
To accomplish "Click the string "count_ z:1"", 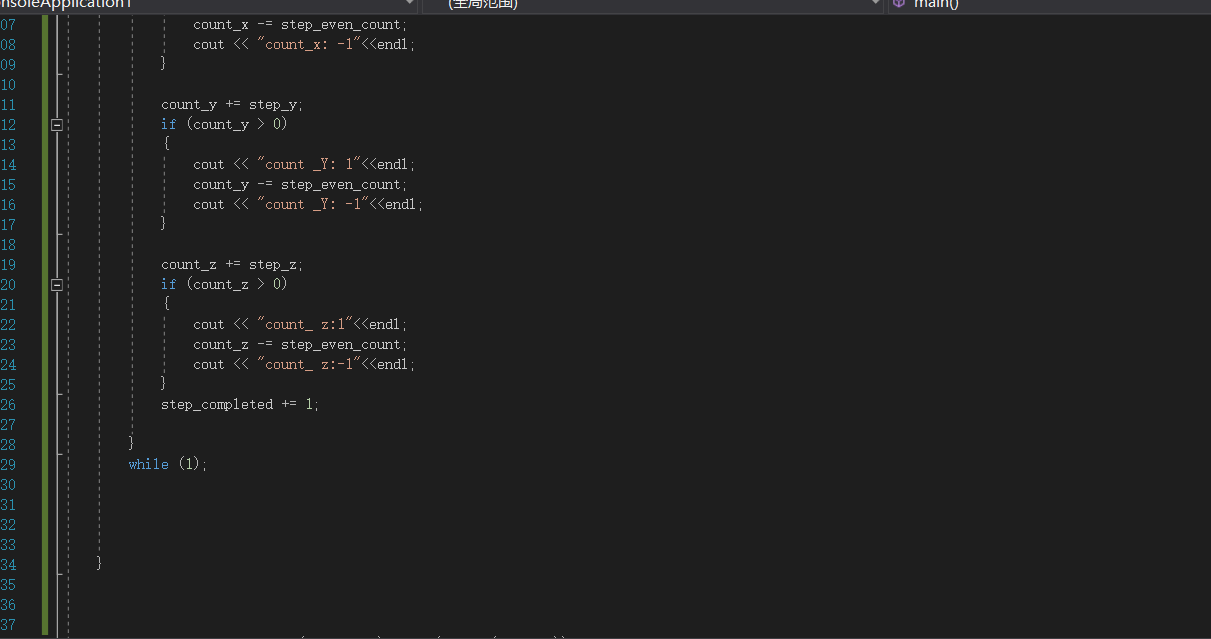I will (x=304, y=324).
